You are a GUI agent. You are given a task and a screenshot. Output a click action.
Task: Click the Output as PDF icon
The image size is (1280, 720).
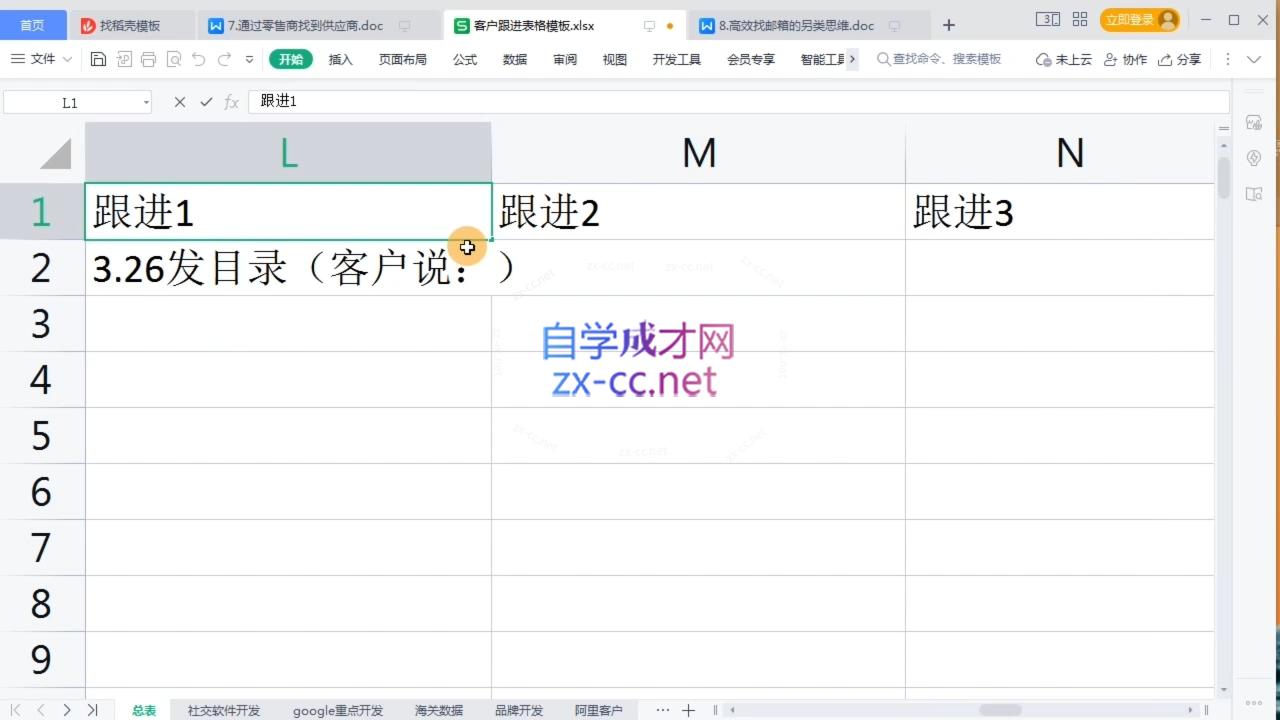point(124,59)
